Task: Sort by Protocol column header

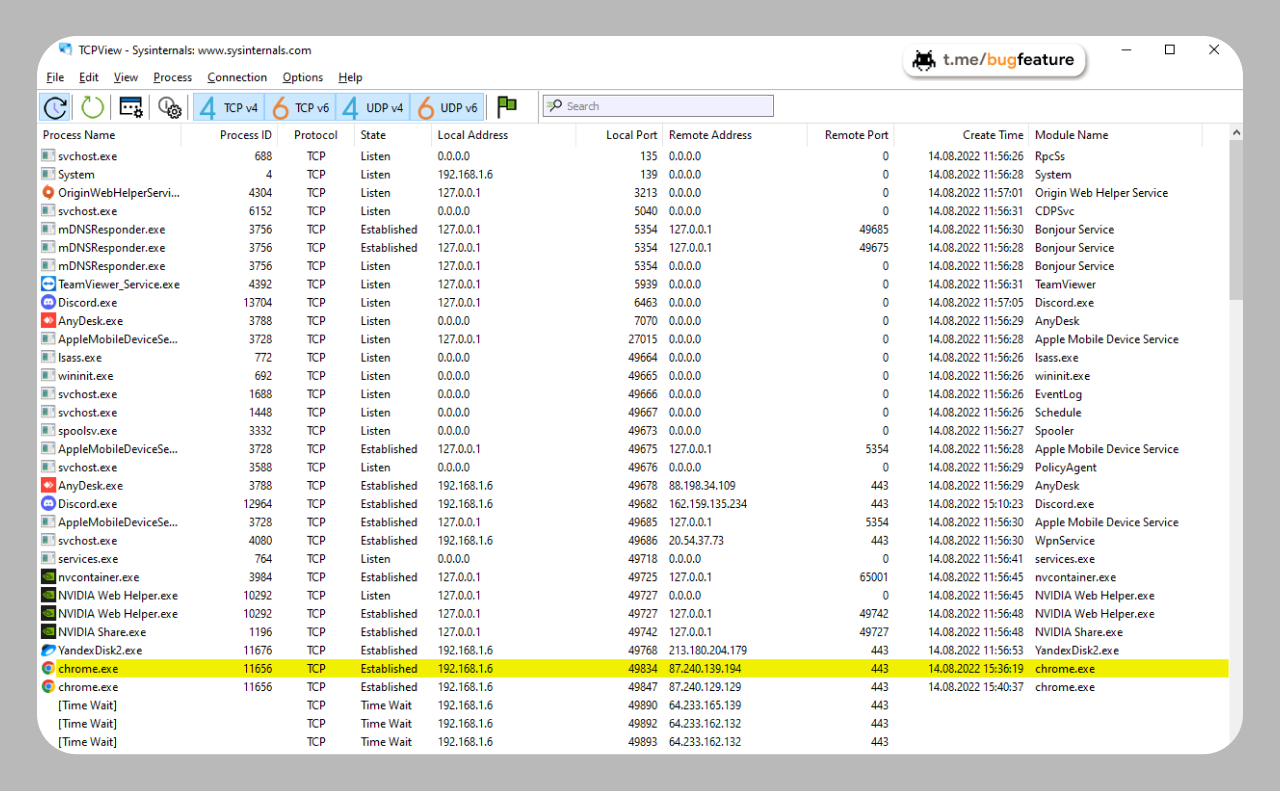Action: (x=316, y=135)
